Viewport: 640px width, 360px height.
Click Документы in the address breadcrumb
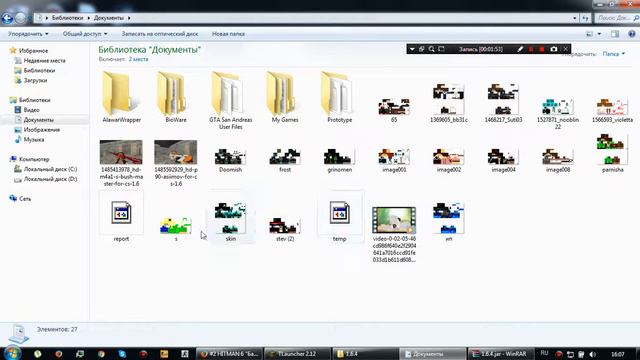(109, 18)
